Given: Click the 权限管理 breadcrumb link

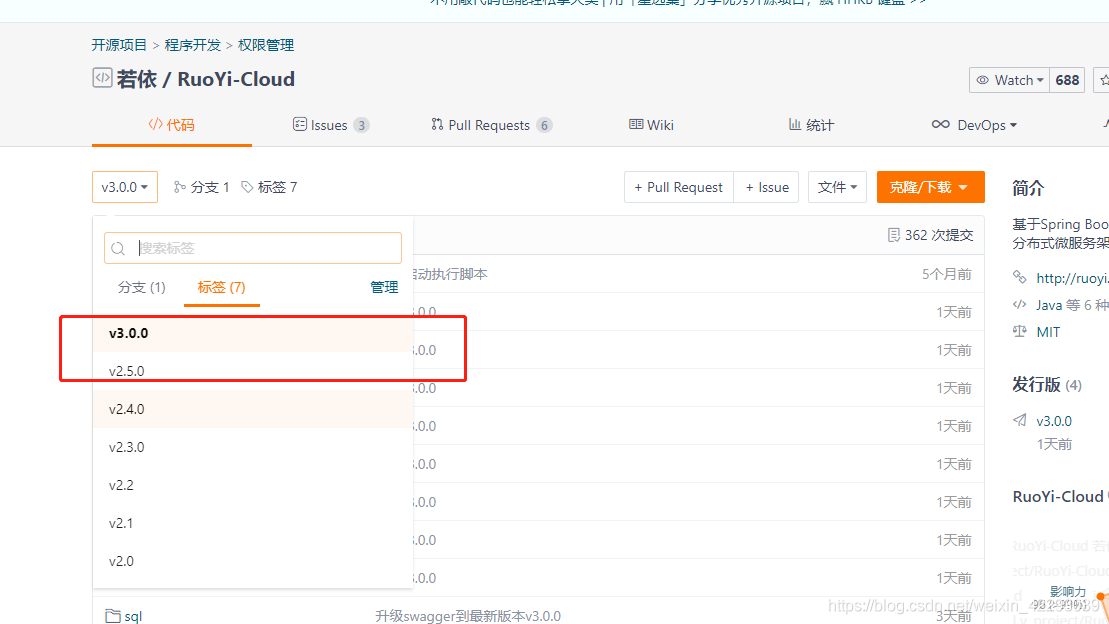Looking at the screenshot, I should pos(266,45).
